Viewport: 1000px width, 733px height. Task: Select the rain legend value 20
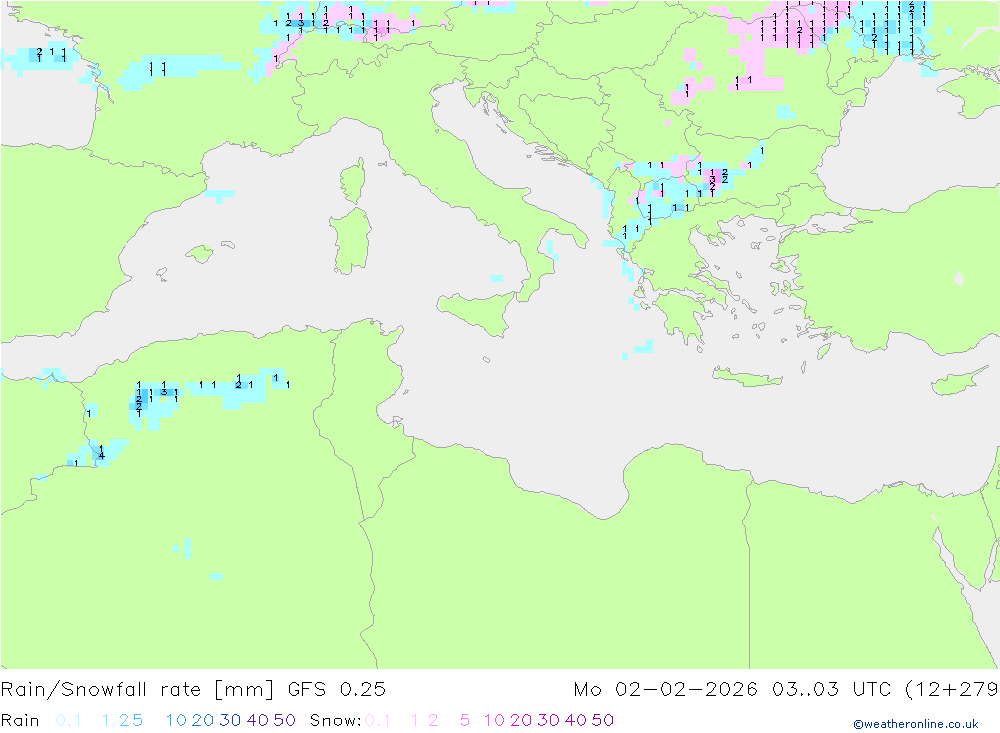click(x=203, y=720)
